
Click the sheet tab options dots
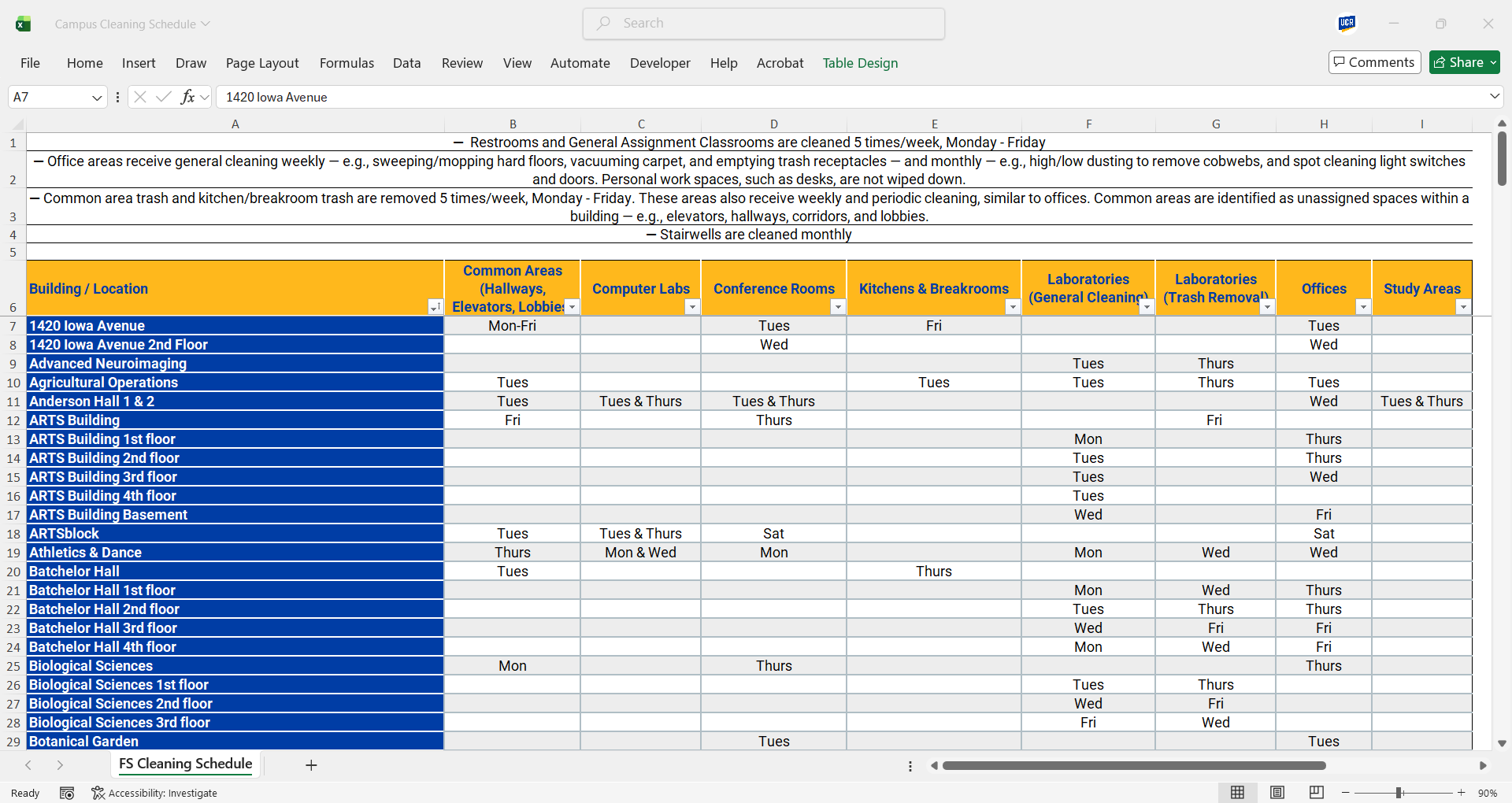(910, 766)
